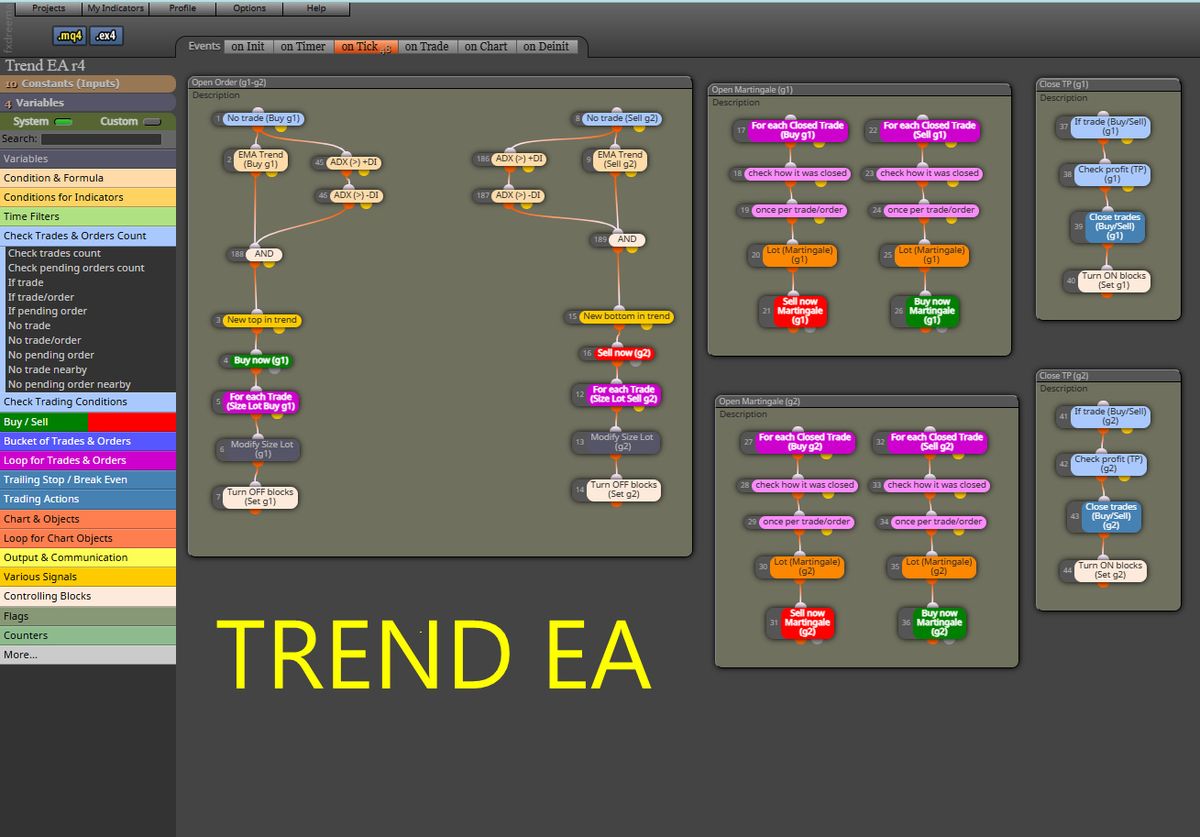Image resolution: width=1200 pixels, height=837 pixels.
Task: Click the 'Buy now (g1)' green block
Action: (x=262, y=360)
